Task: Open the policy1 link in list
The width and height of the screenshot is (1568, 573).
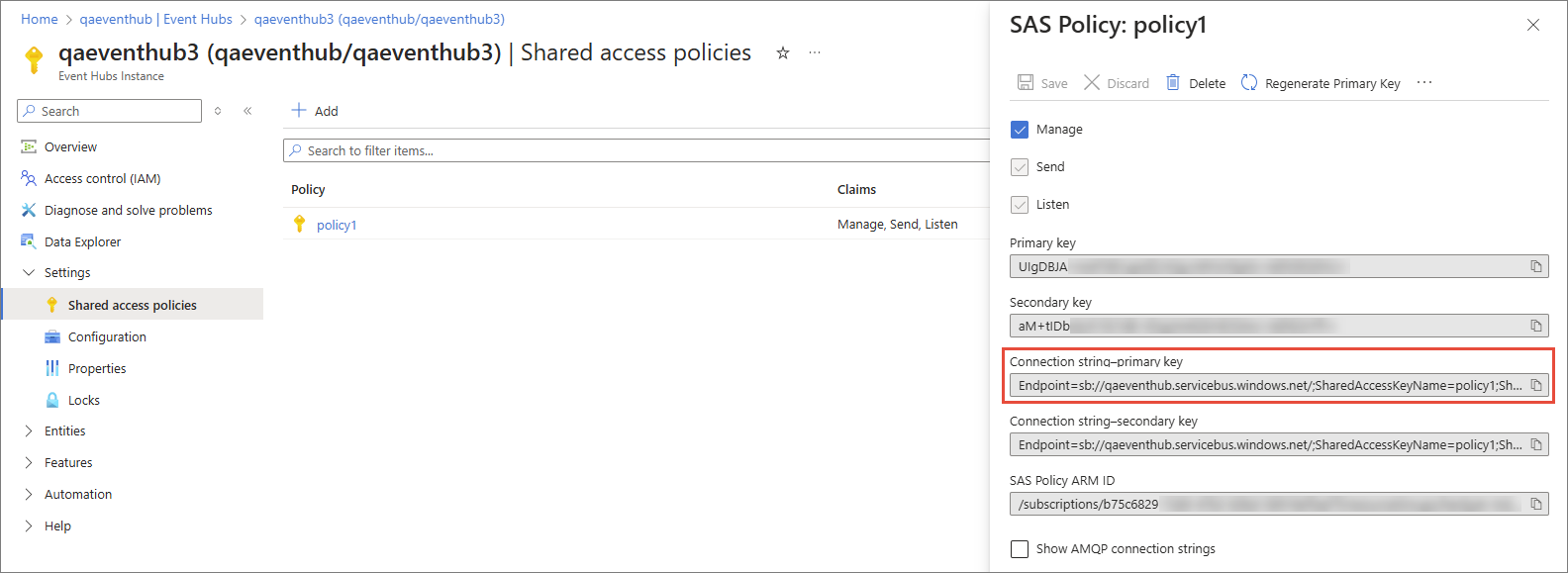Action: (337, 226)
